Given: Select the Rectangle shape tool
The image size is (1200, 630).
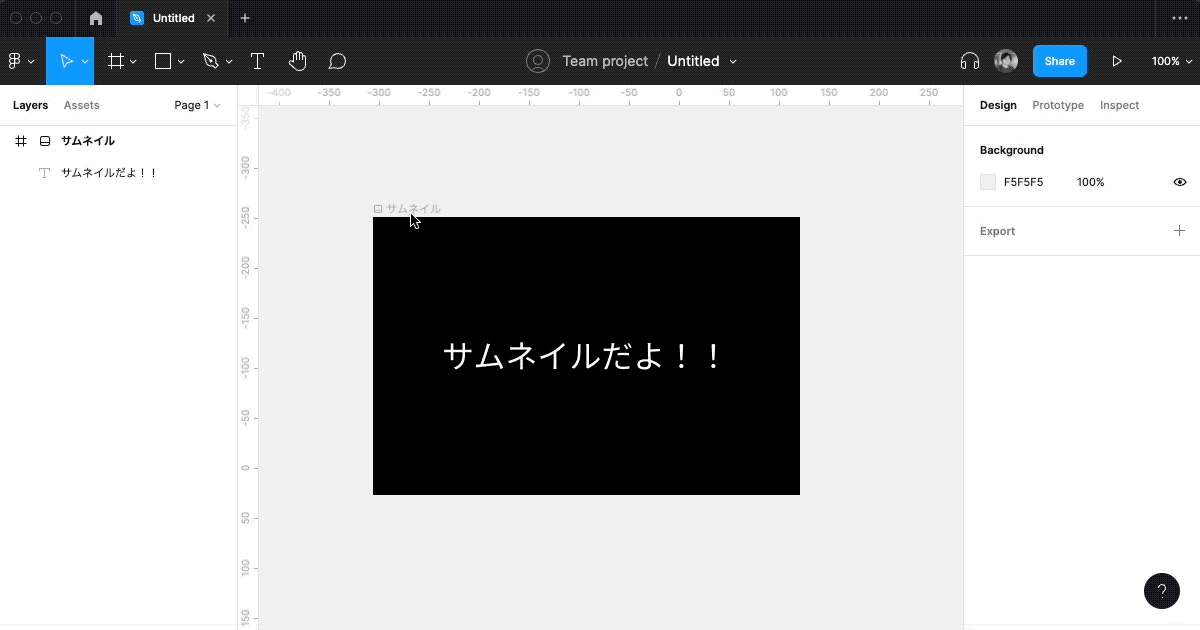Looking at the screenshot, I should (x=162, y=61).
